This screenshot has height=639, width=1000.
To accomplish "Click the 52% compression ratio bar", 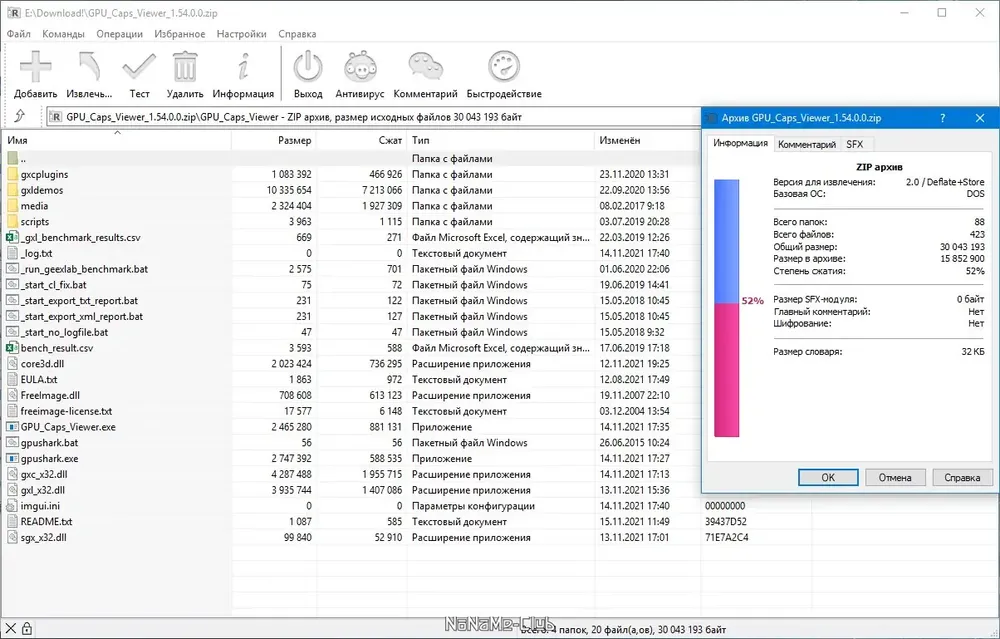I will pos(726,308).
